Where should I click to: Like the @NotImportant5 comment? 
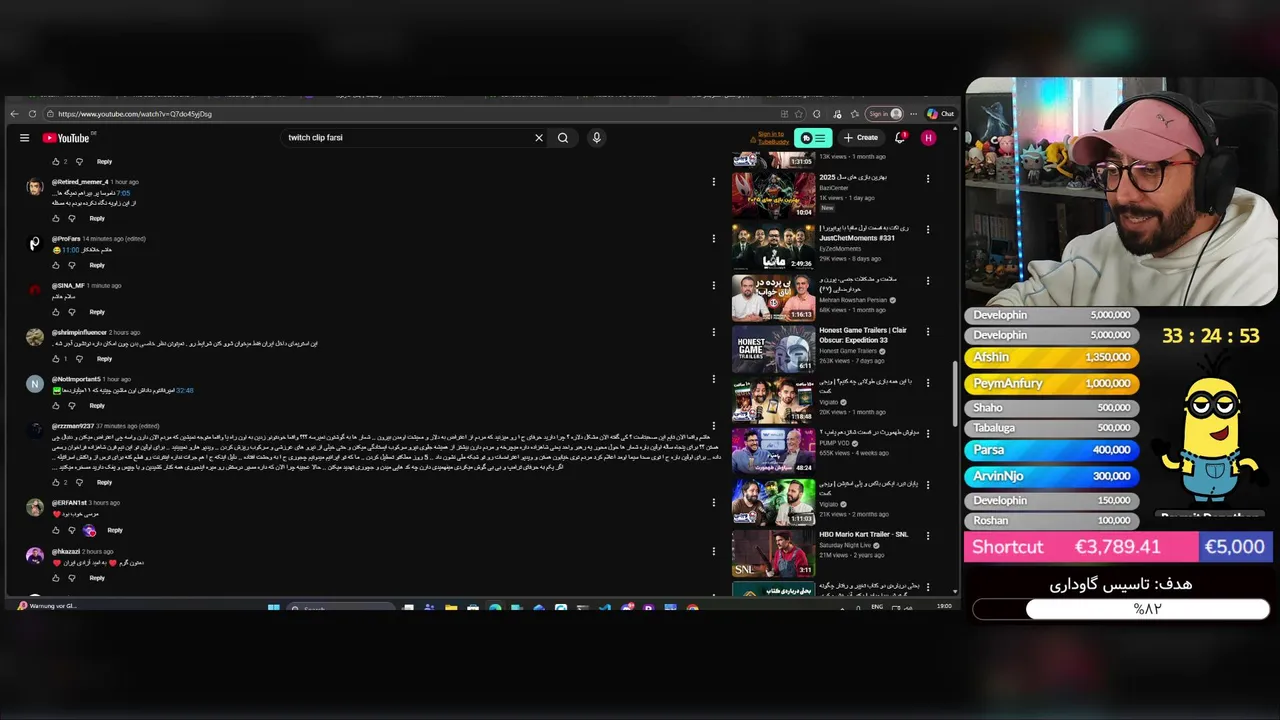[56, 405]
